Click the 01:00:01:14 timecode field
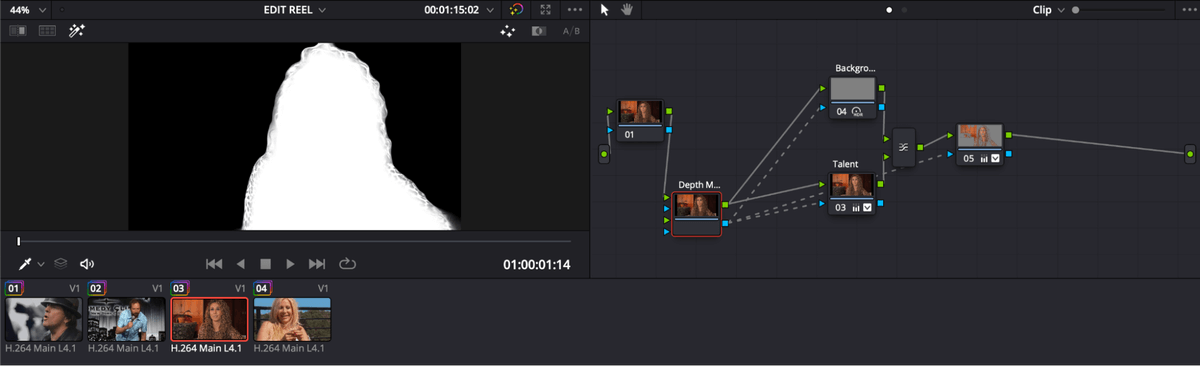This screenshot has height=366, width=1200. (536, 265)
